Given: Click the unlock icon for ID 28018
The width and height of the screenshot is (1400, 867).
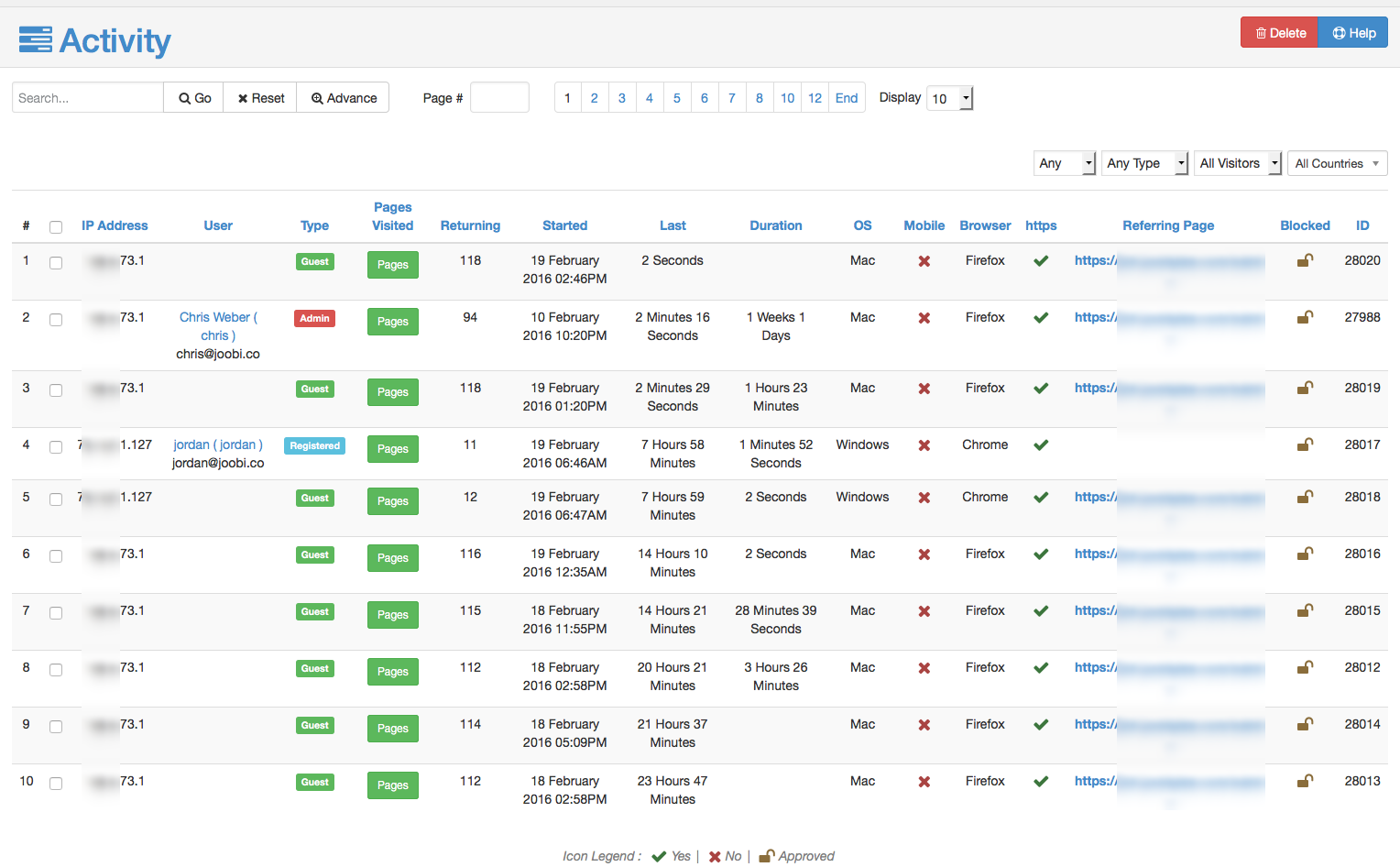Looking at the screenshot, I should pyautogui.click(x=1305, y=497).
